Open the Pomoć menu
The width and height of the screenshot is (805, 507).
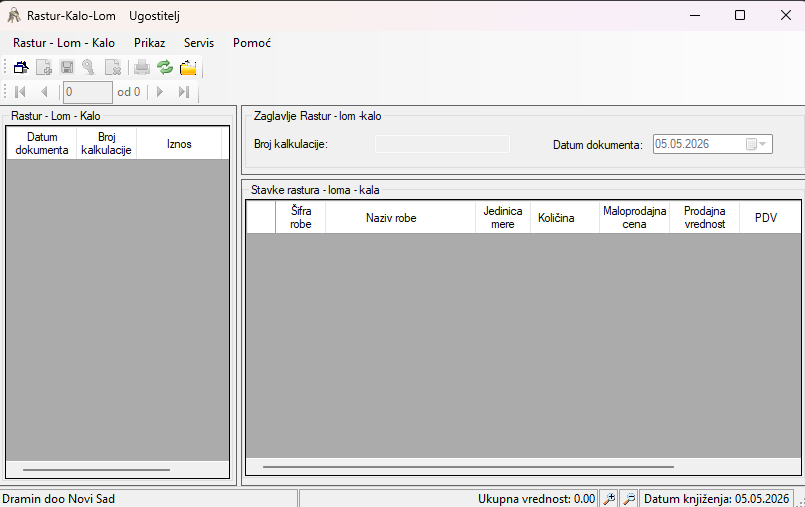coord(252,43)
